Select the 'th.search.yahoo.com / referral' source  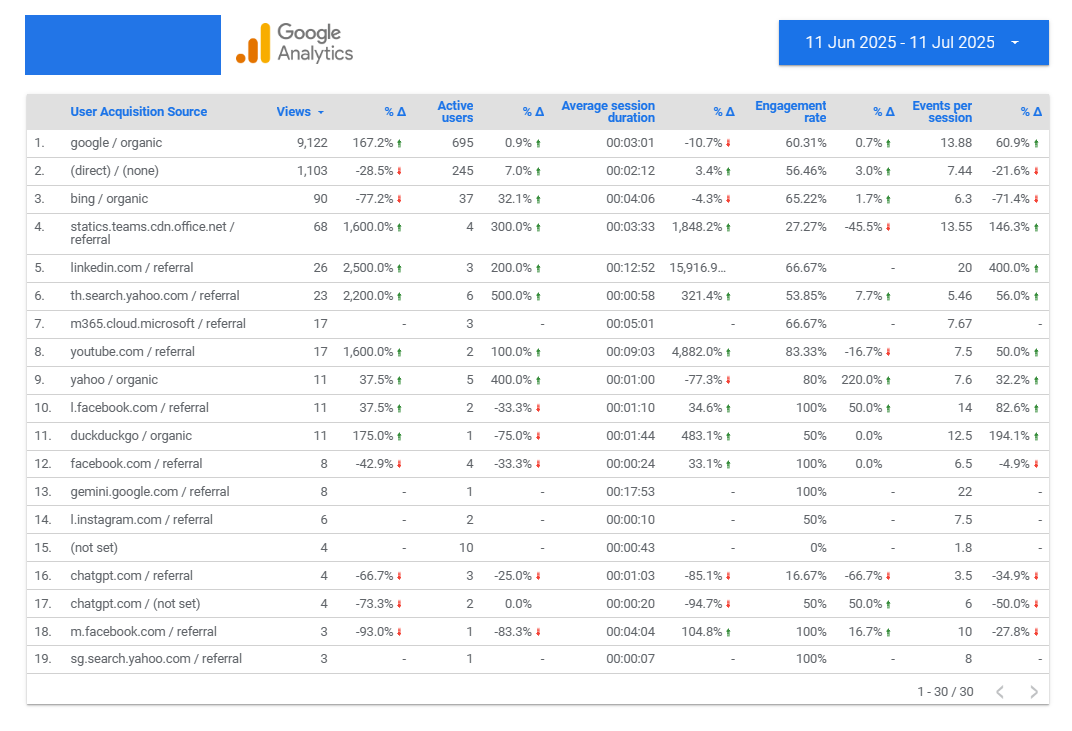click(x=155, y=296)
